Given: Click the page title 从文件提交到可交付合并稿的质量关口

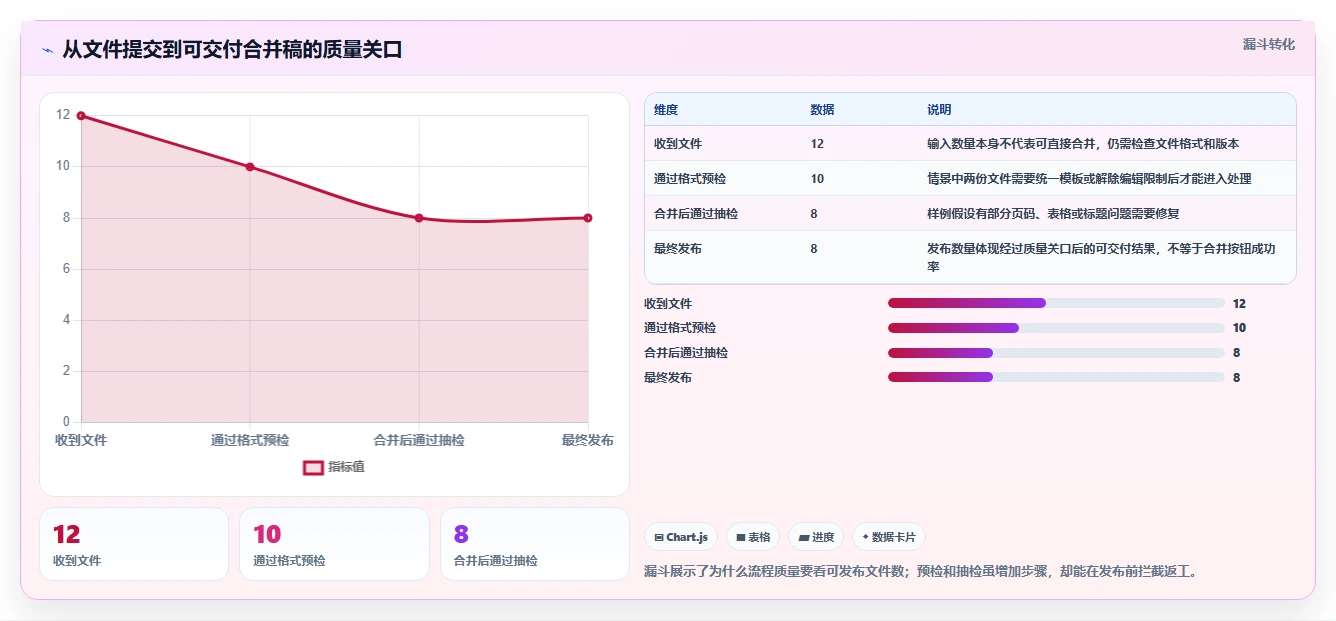Looking at the screenshot, I should [x=232, y=50].
